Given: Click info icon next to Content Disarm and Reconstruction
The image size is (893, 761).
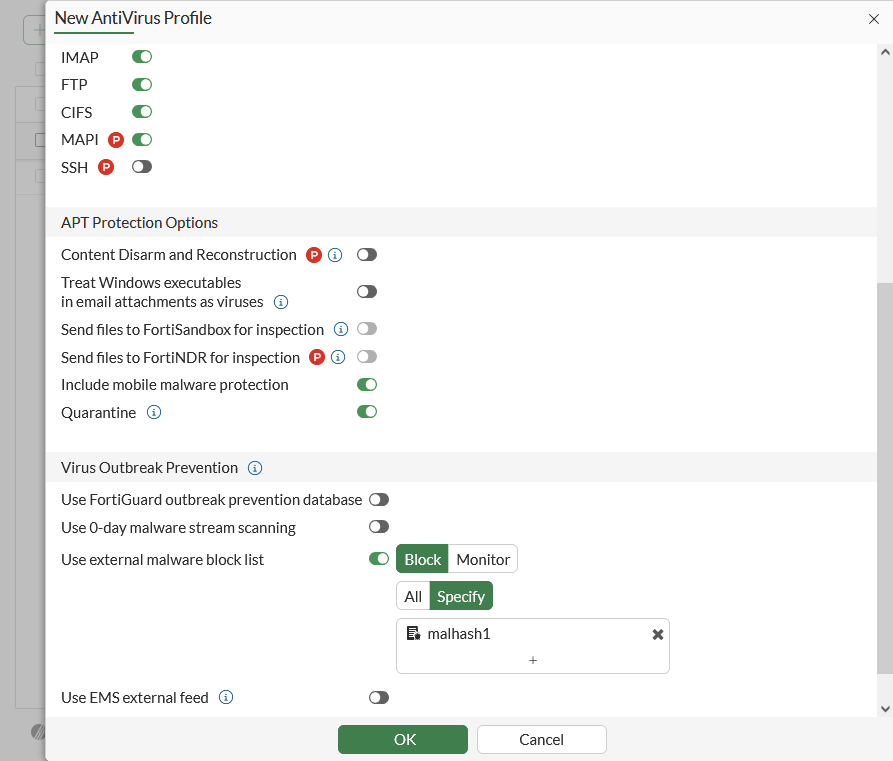Looking at the screenshot, I should (335, 255).
